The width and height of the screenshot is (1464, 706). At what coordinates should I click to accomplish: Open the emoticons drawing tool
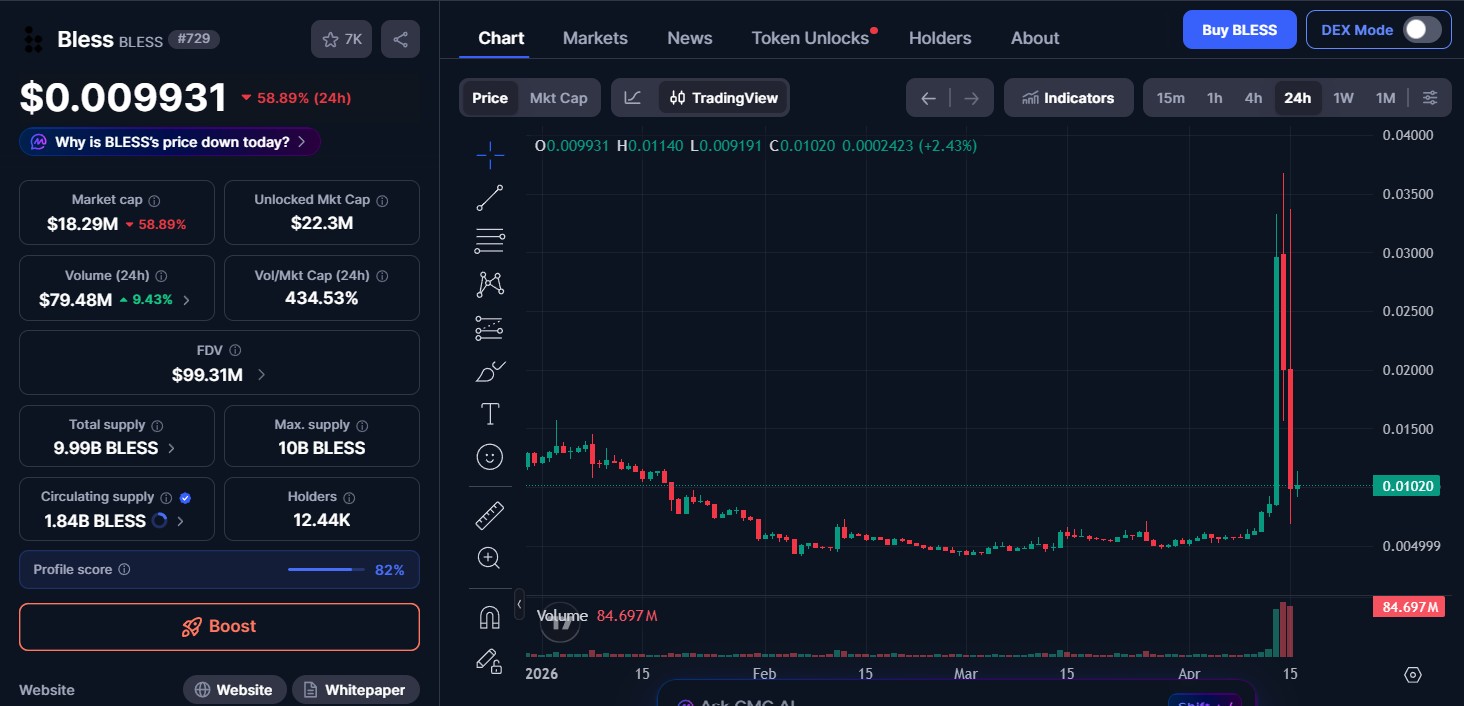tap(489, 457)
